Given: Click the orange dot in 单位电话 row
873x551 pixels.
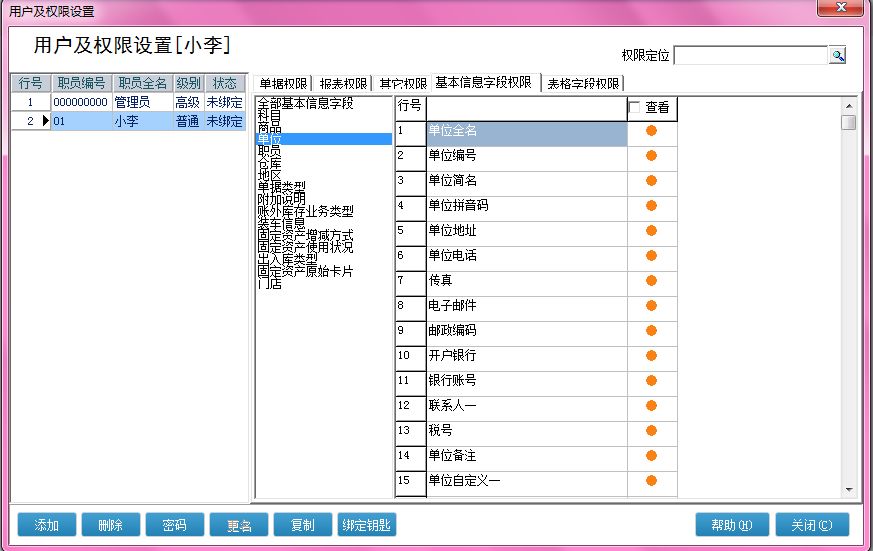Looking at the screenshot, I should (x=651, y=256).
